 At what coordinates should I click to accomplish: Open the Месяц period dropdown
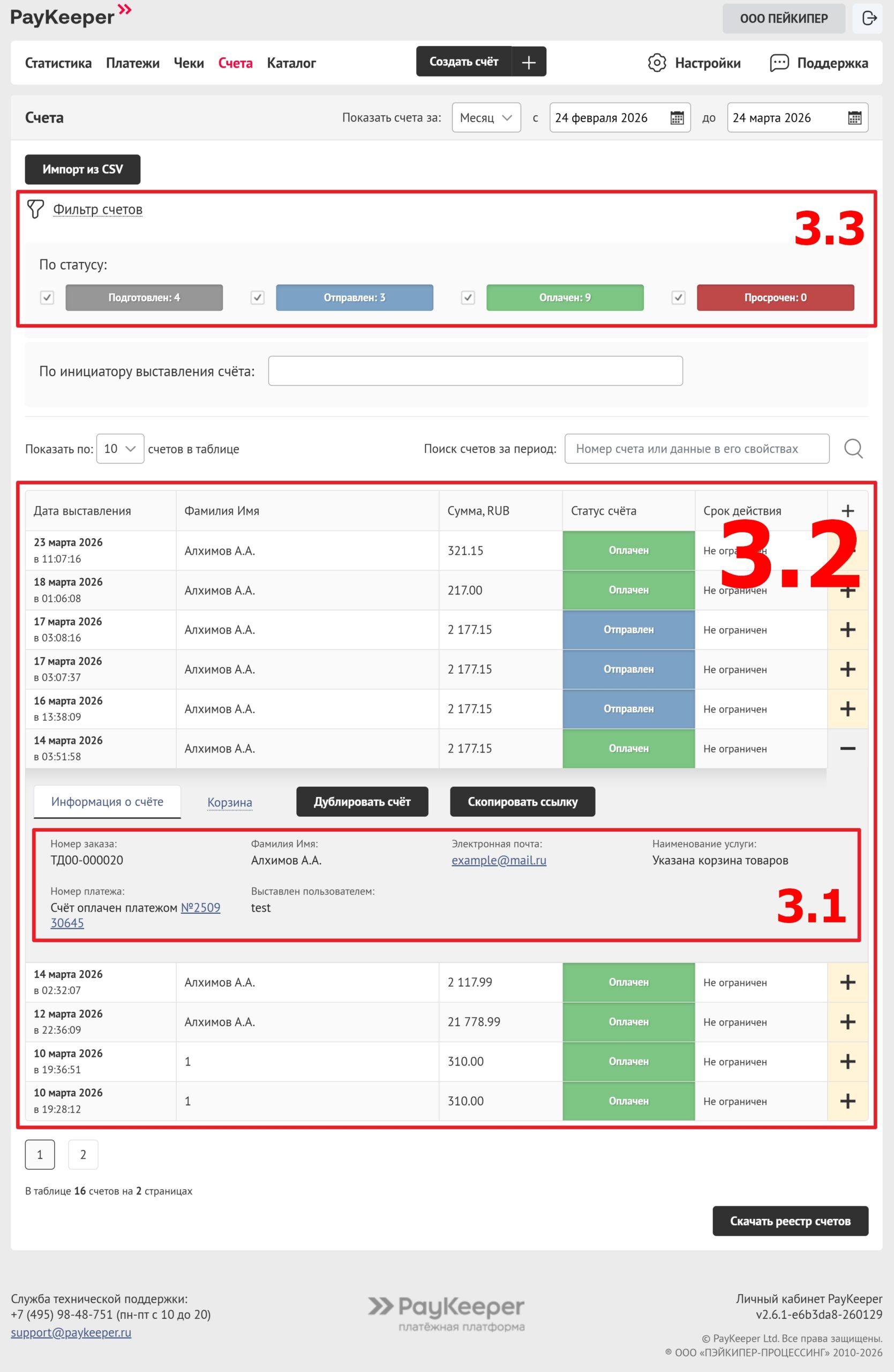486,117
